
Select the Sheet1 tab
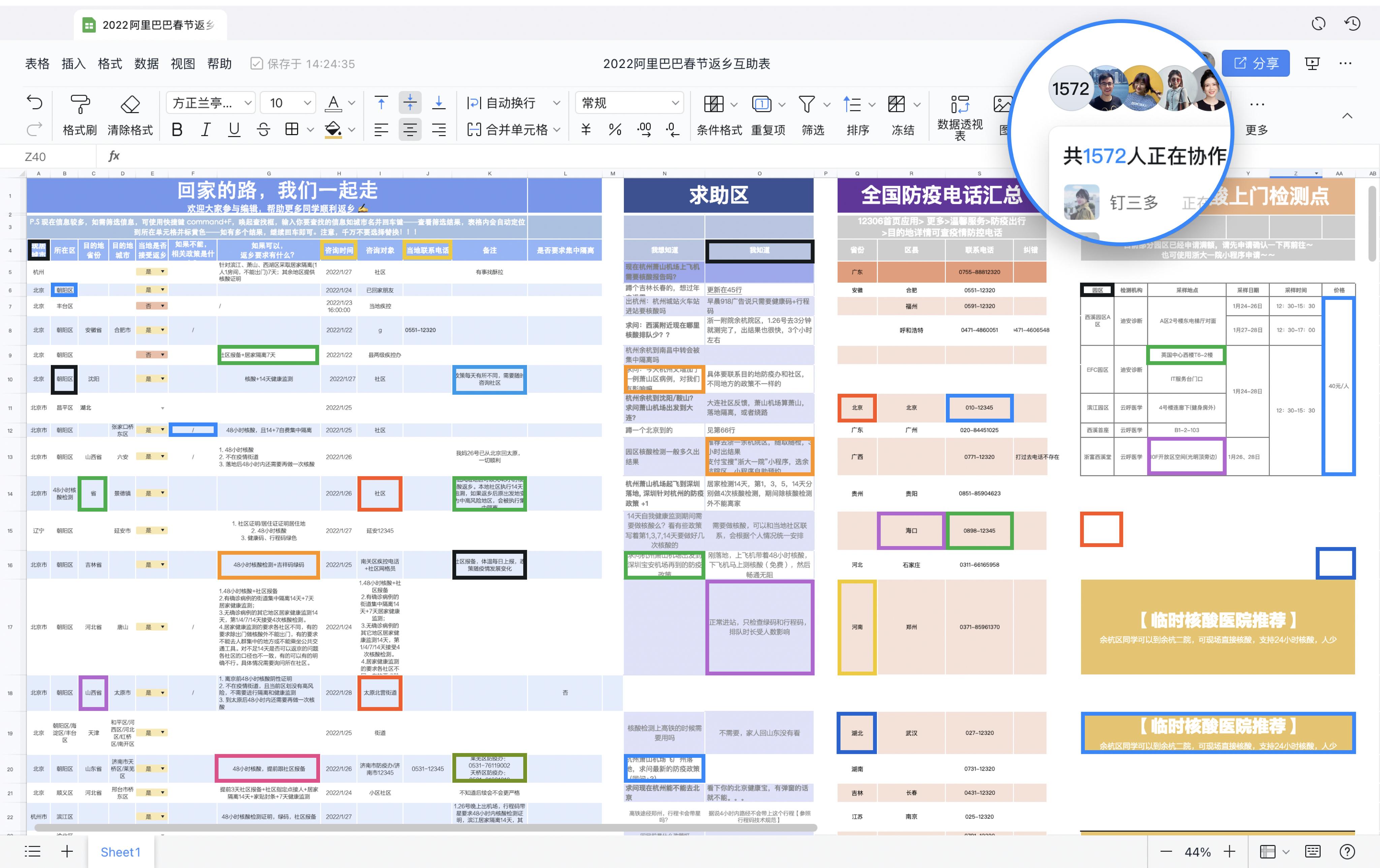coord(120,852)
